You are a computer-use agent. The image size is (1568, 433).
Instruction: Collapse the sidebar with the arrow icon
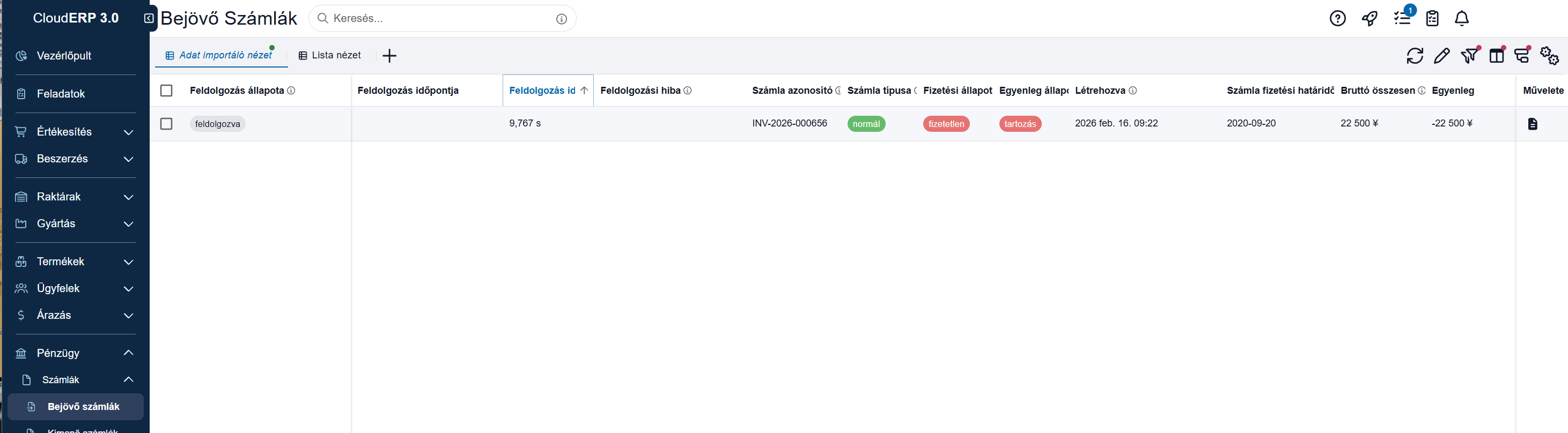tap(149, 18)
